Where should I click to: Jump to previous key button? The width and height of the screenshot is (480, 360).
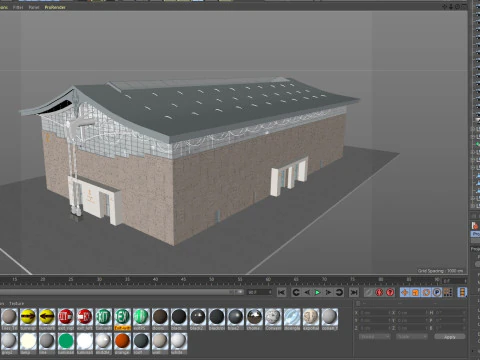click(296, 292)
